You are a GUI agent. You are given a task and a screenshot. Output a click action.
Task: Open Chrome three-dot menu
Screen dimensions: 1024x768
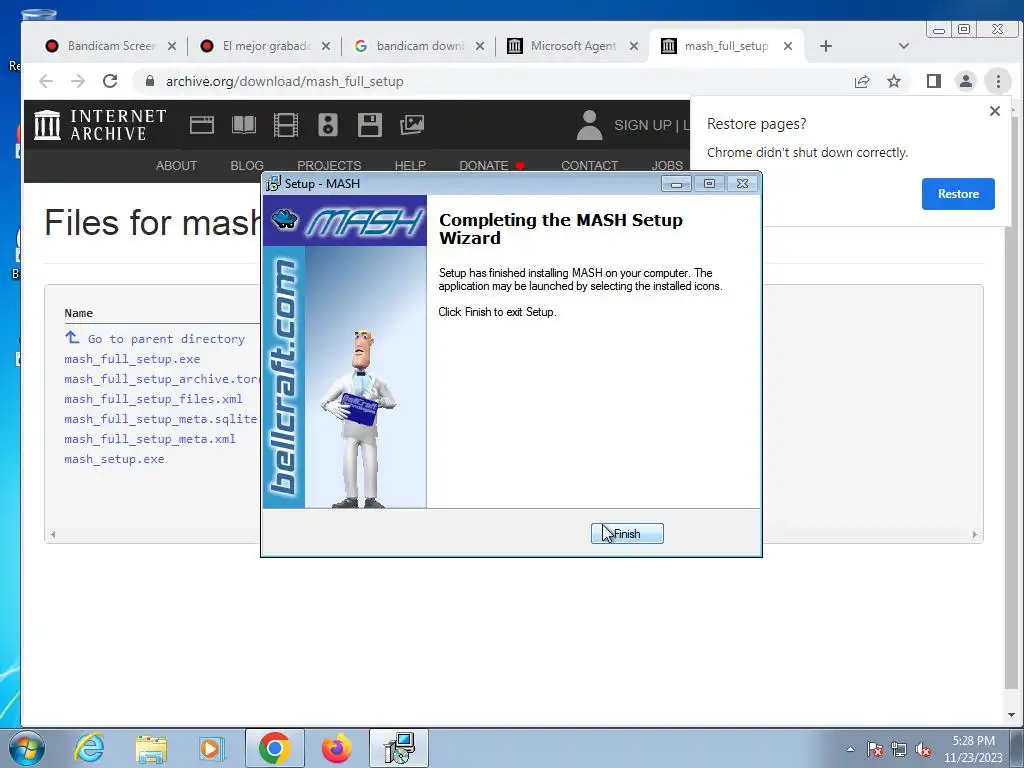click(998, 81)
